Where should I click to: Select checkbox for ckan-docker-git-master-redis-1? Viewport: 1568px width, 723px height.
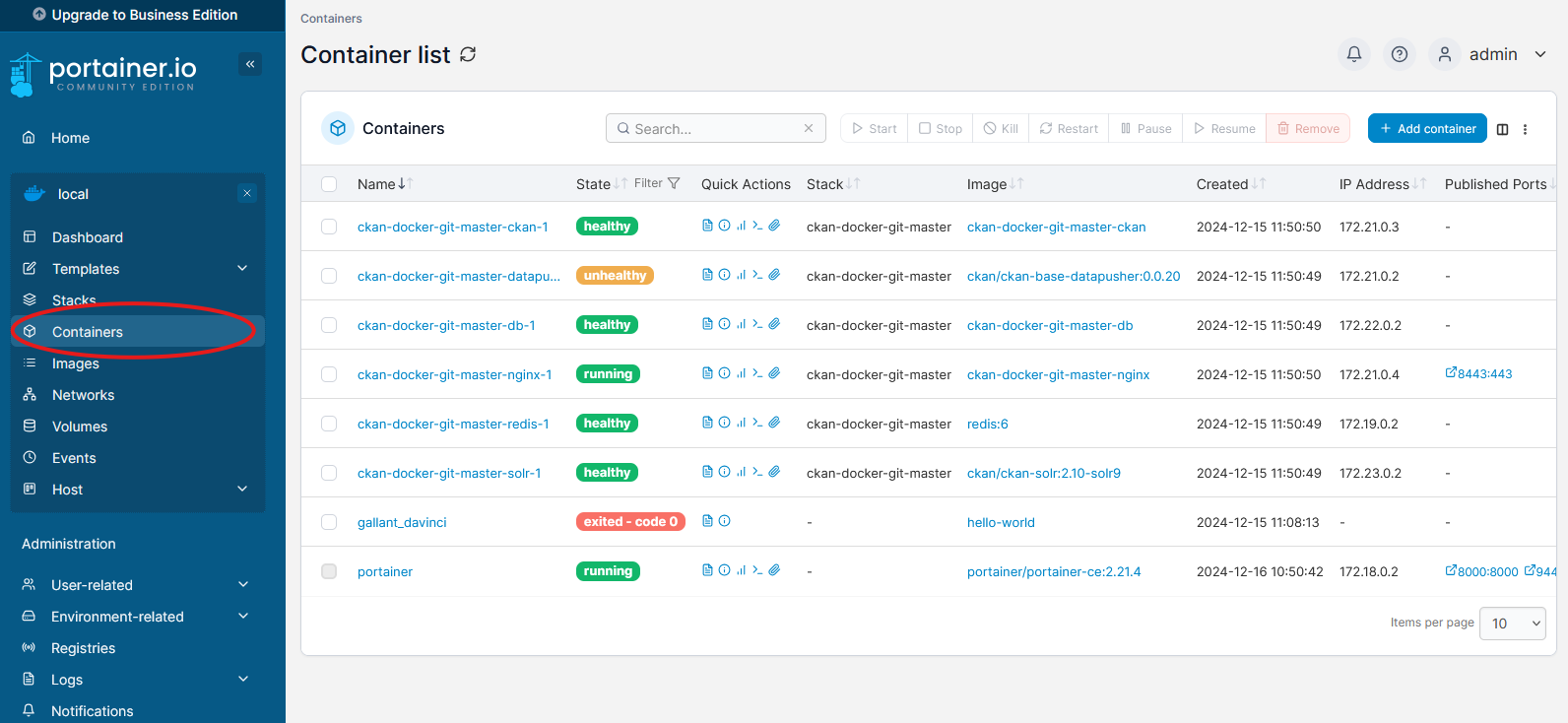click(329, 424)
